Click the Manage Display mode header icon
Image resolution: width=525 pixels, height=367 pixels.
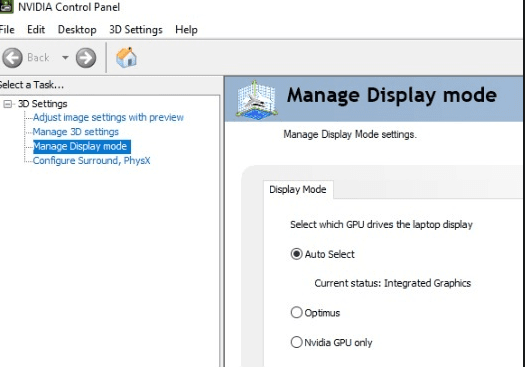pos(257,99)
